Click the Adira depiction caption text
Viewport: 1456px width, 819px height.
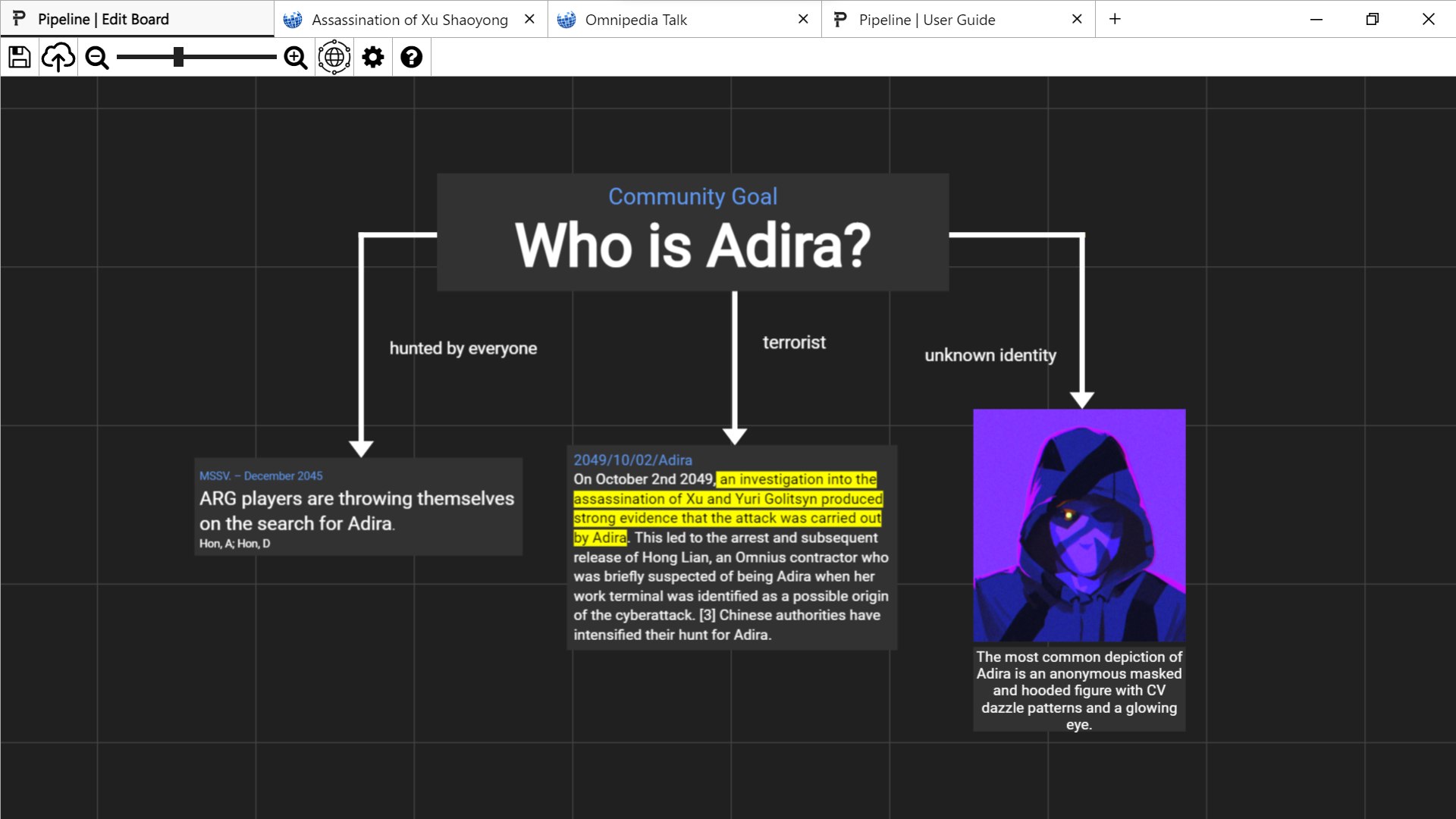tap(1079, 690)
